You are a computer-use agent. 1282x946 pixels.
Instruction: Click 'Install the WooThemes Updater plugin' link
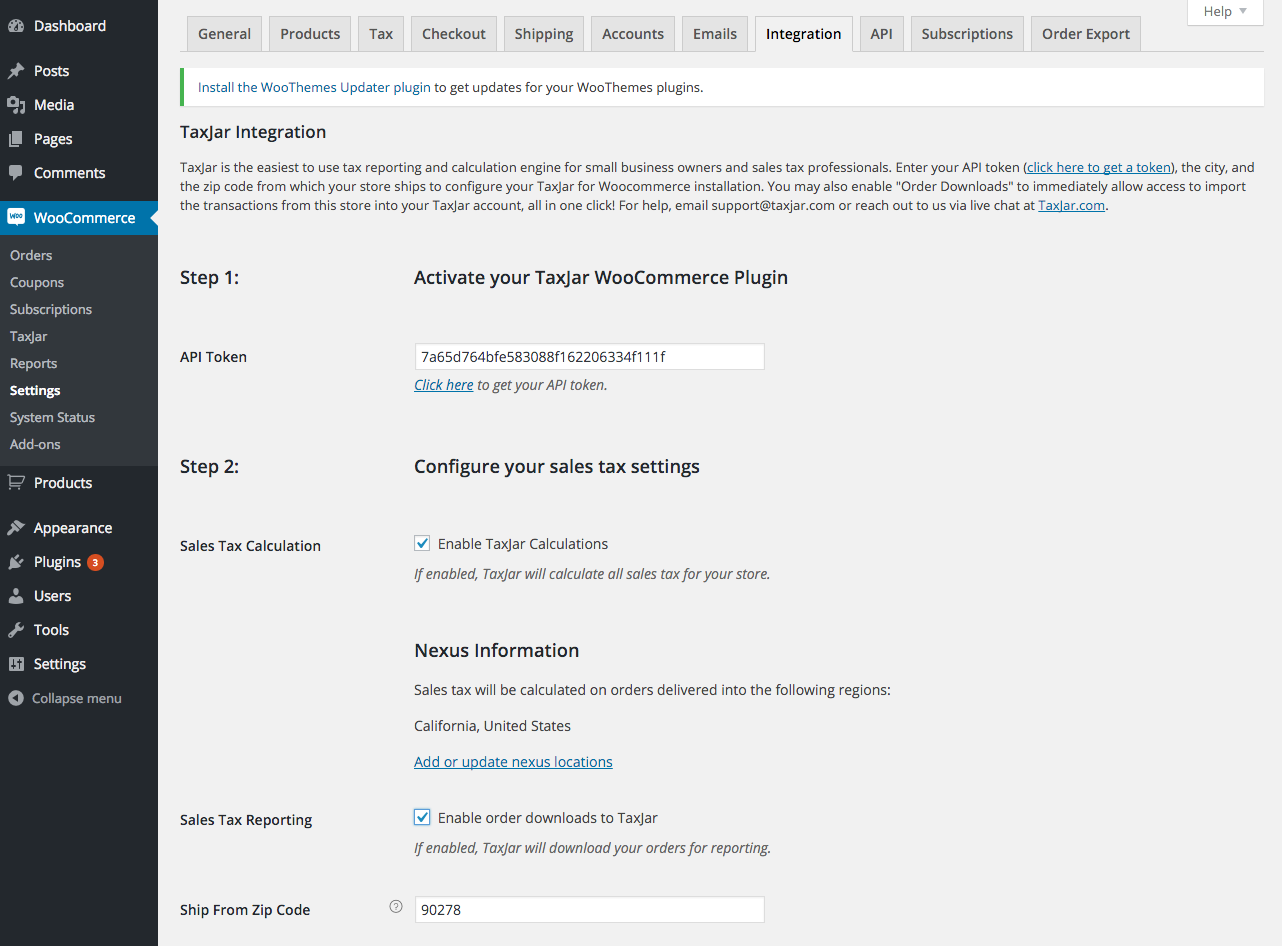[314, 87]
